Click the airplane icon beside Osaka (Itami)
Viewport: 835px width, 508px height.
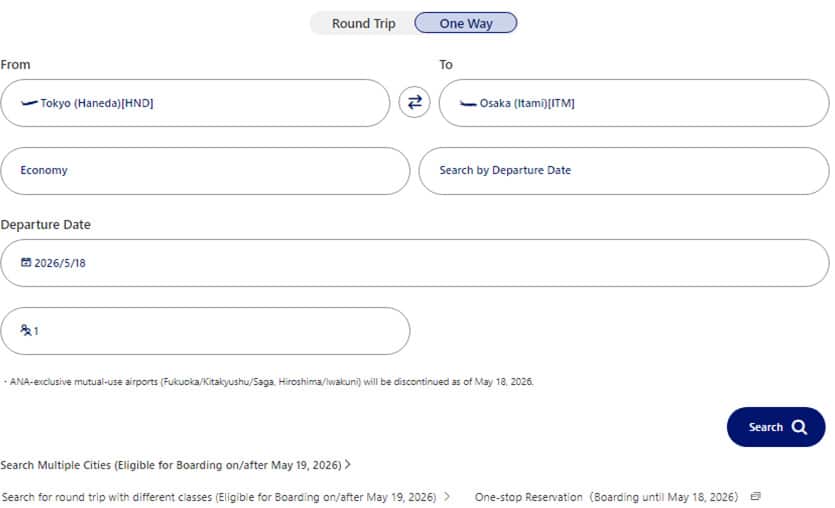click(x=468, y=103)
